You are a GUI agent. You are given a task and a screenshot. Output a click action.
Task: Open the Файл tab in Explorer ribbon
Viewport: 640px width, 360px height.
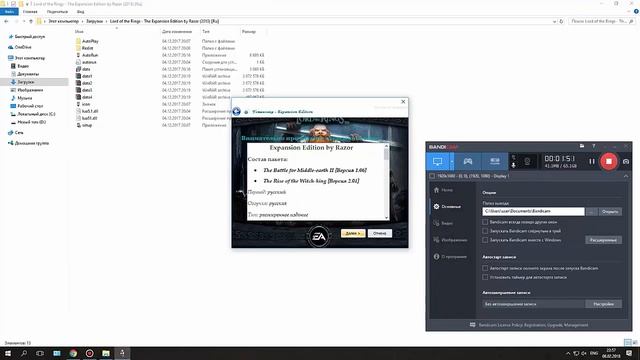(x=9, y=12)
